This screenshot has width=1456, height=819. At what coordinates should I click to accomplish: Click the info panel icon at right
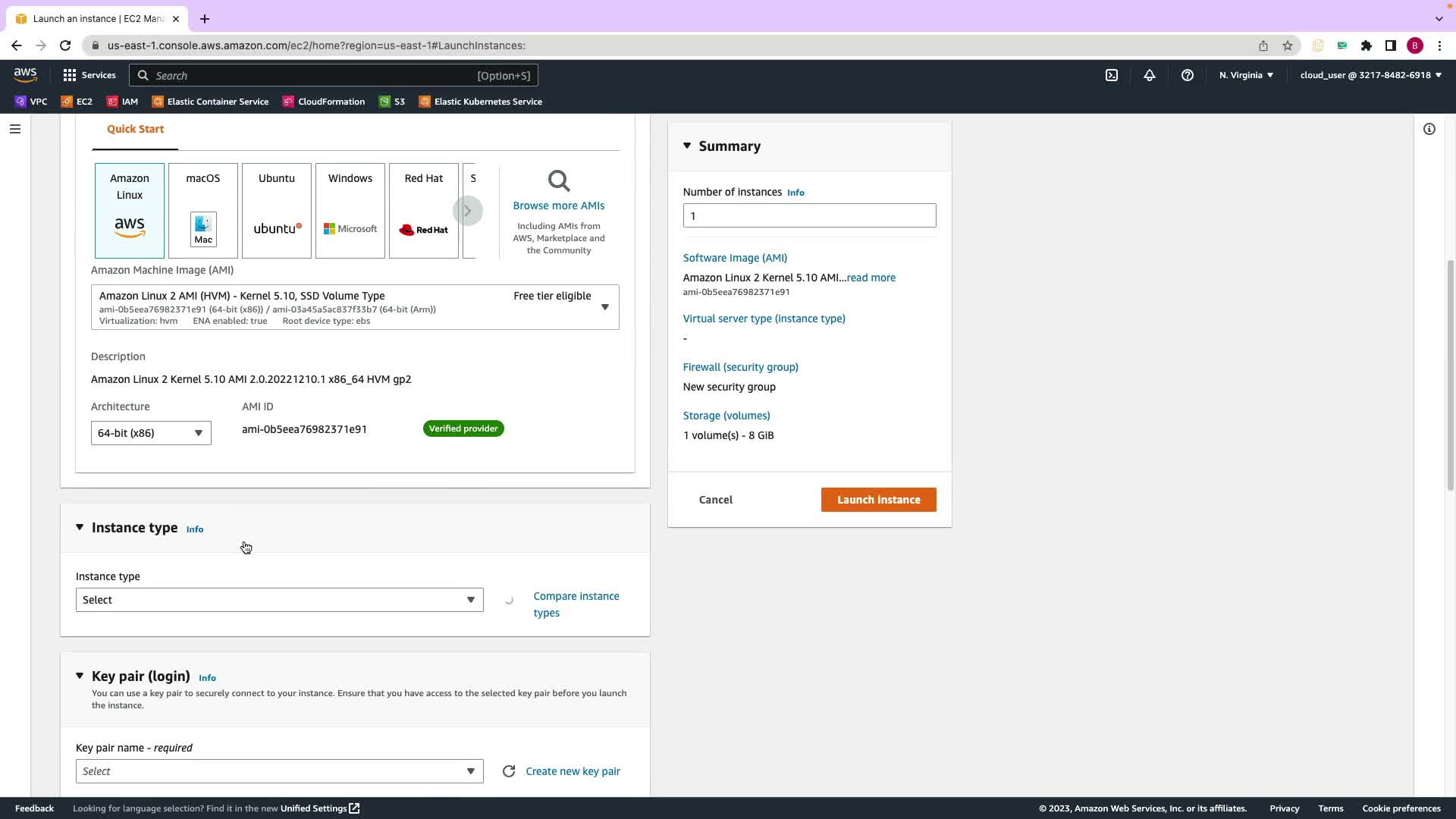[x=1429, y=129]
